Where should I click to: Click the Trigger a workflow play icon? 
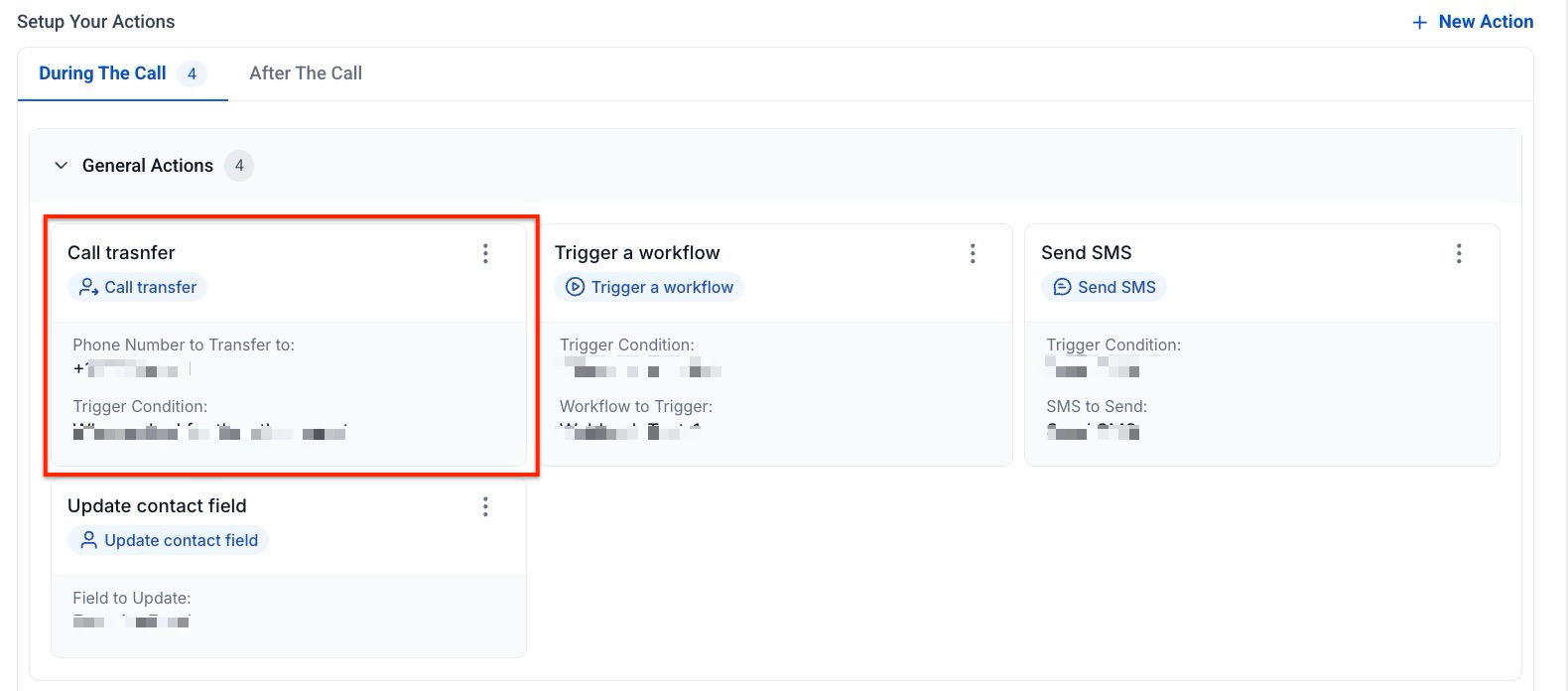pyautogui.click(x=575, y=288)
